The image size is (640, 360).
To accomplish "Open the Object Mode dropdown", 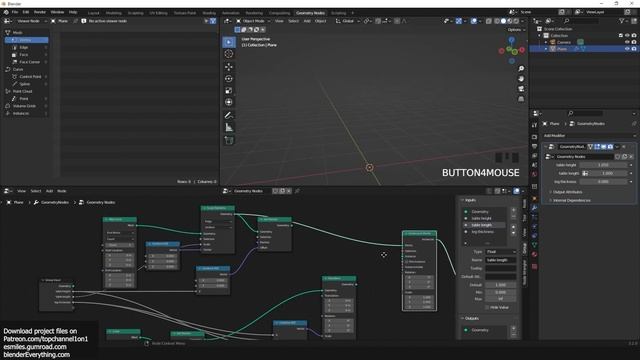I will (x=253, y=21).
